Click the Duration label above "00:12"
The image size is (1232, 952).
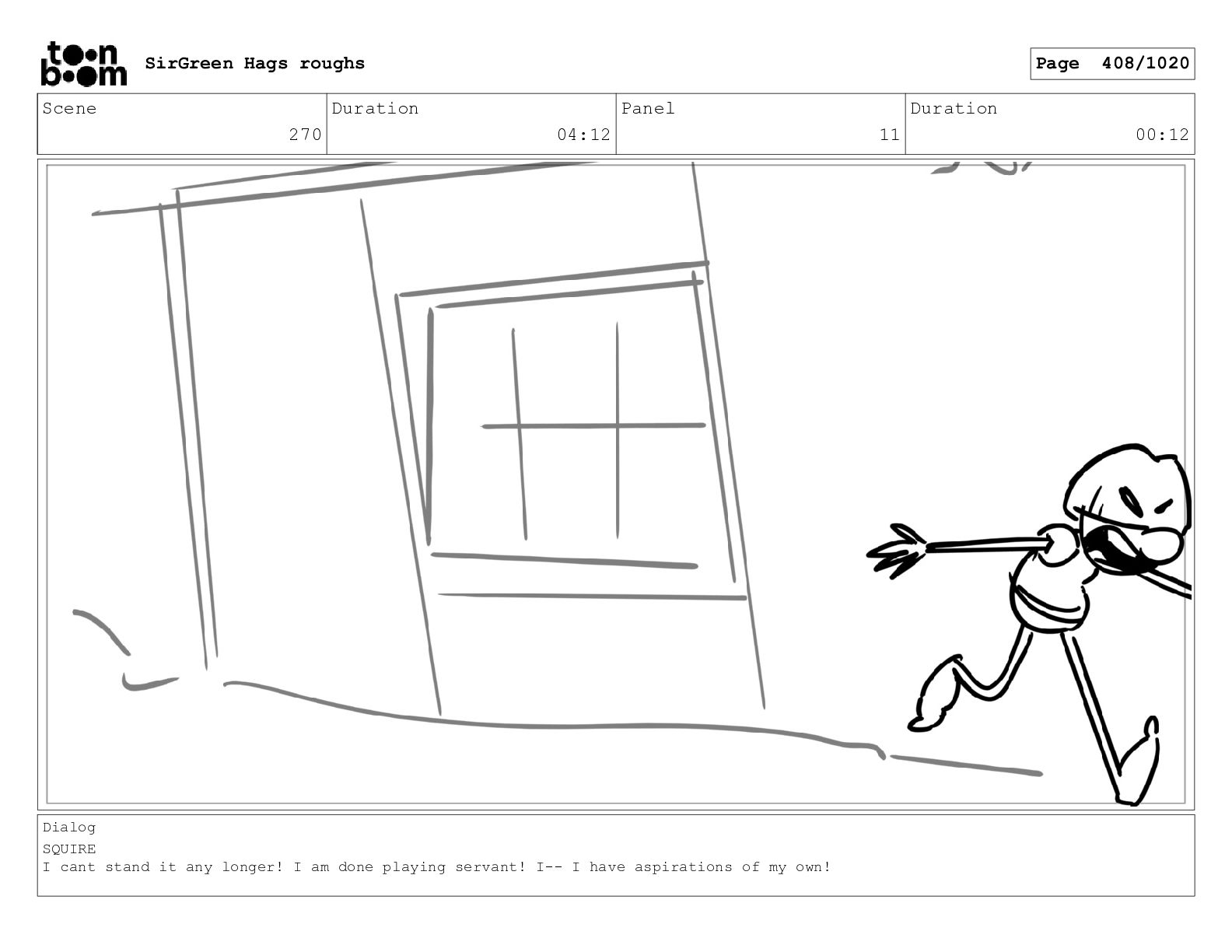[x=954, y=109]
